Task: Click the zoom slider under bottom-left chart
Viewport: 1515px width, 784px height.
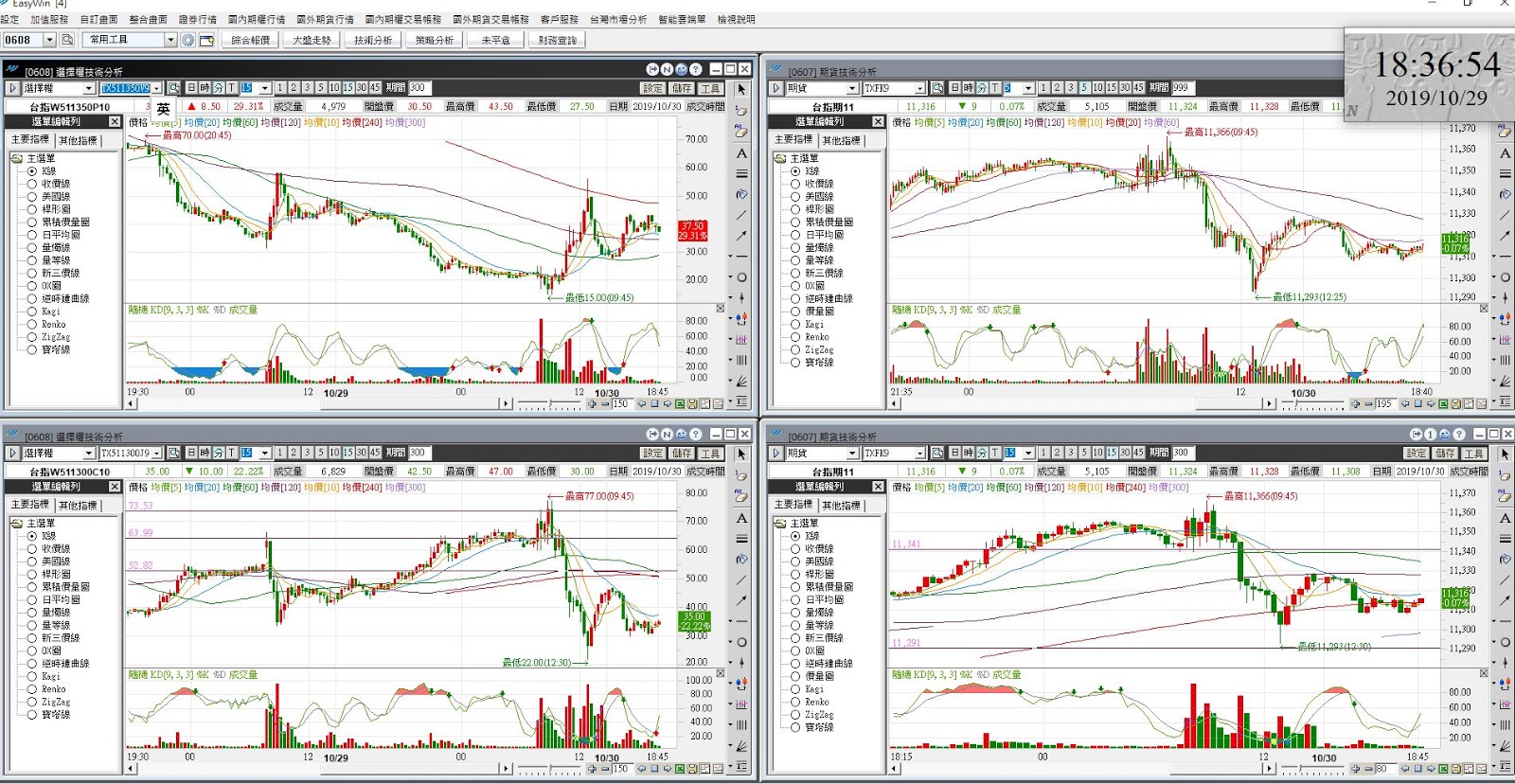Action: coord(549,769)
